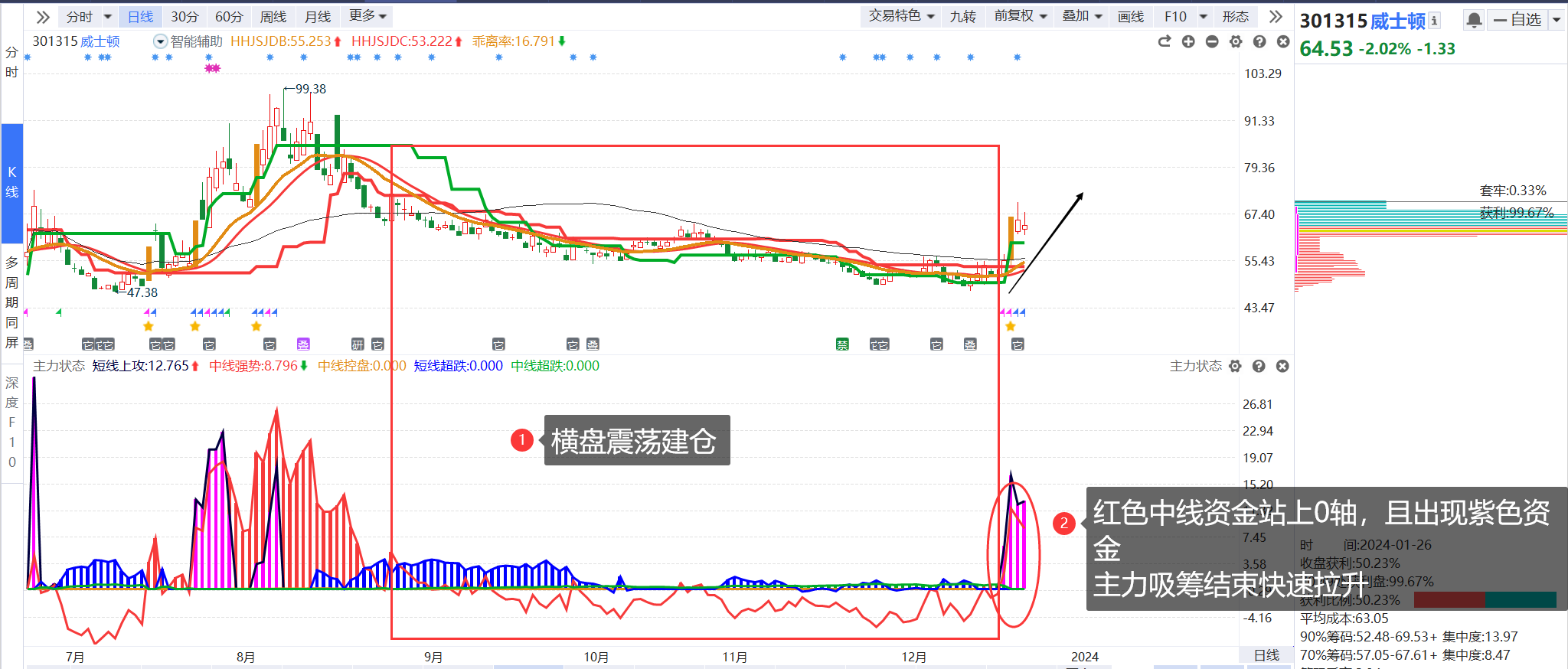Select the K线 side tab

[11, 182]
